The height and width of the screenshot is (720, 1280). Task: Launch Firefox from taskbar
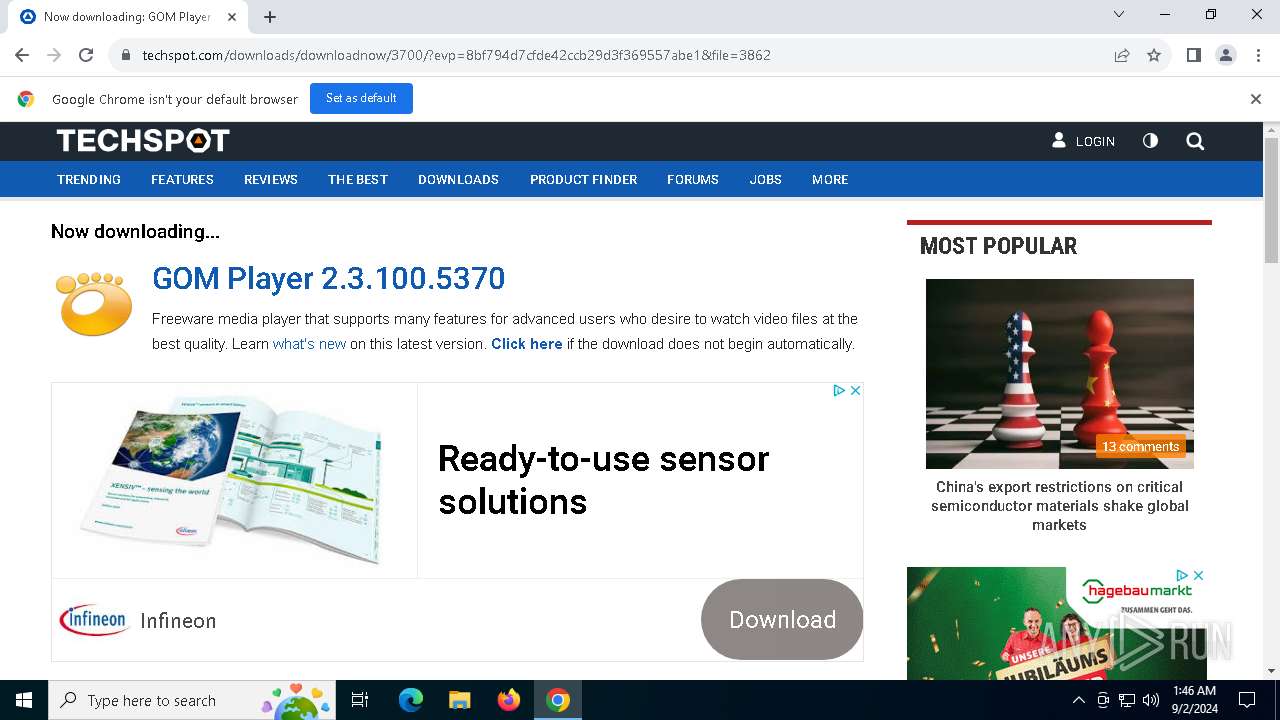509,700
